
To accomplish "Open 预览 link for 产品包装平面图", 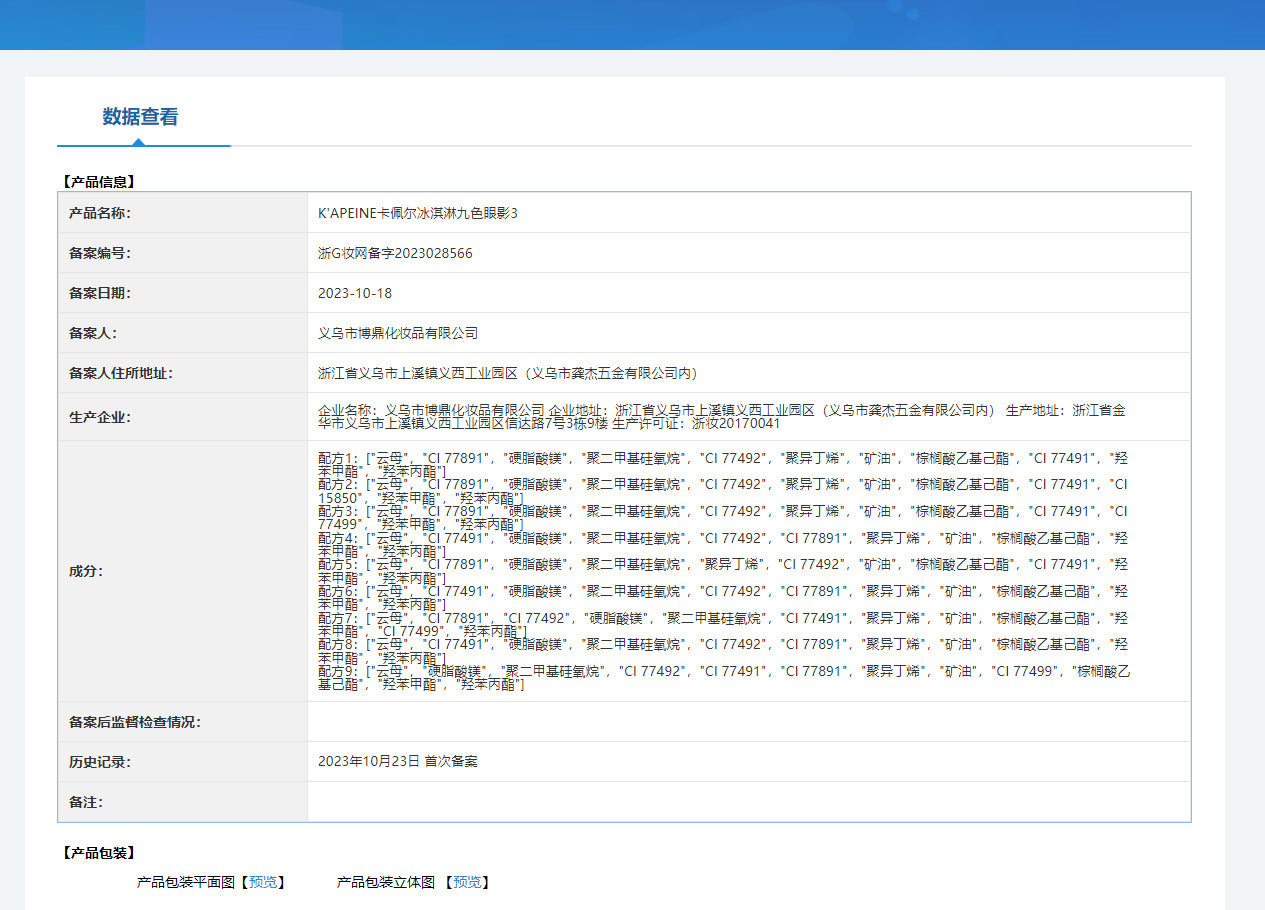I will pos(263,882).
